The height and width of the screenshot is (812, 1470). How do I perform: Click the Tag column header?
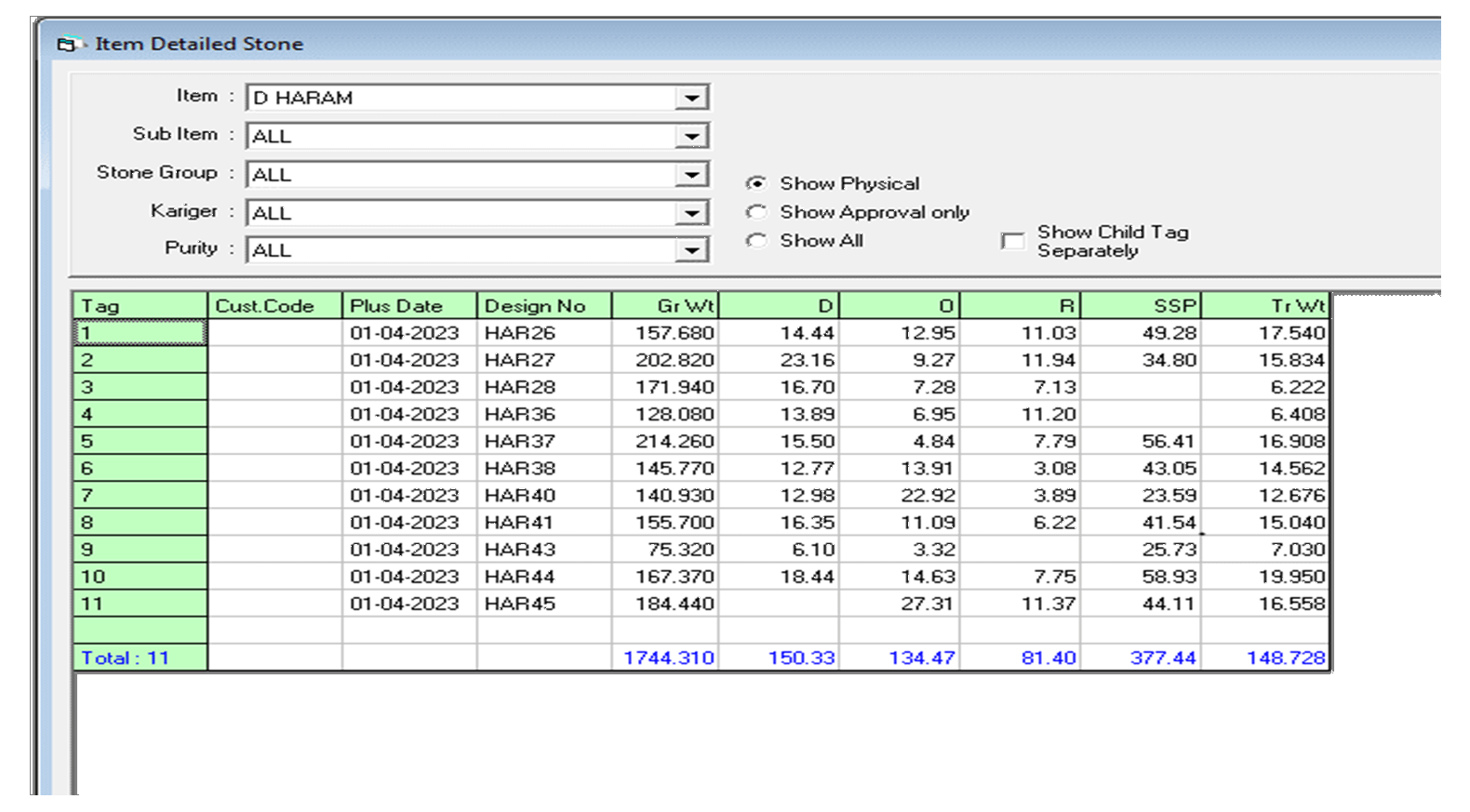click(140, 306)
